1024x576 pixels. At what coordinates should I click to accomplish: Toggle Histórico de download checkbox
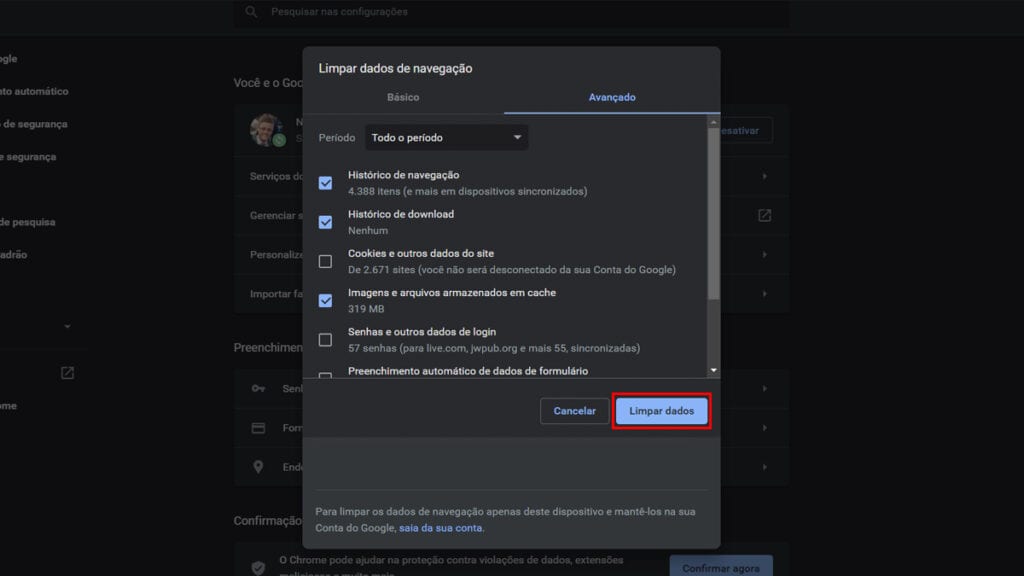click(325, 222)
